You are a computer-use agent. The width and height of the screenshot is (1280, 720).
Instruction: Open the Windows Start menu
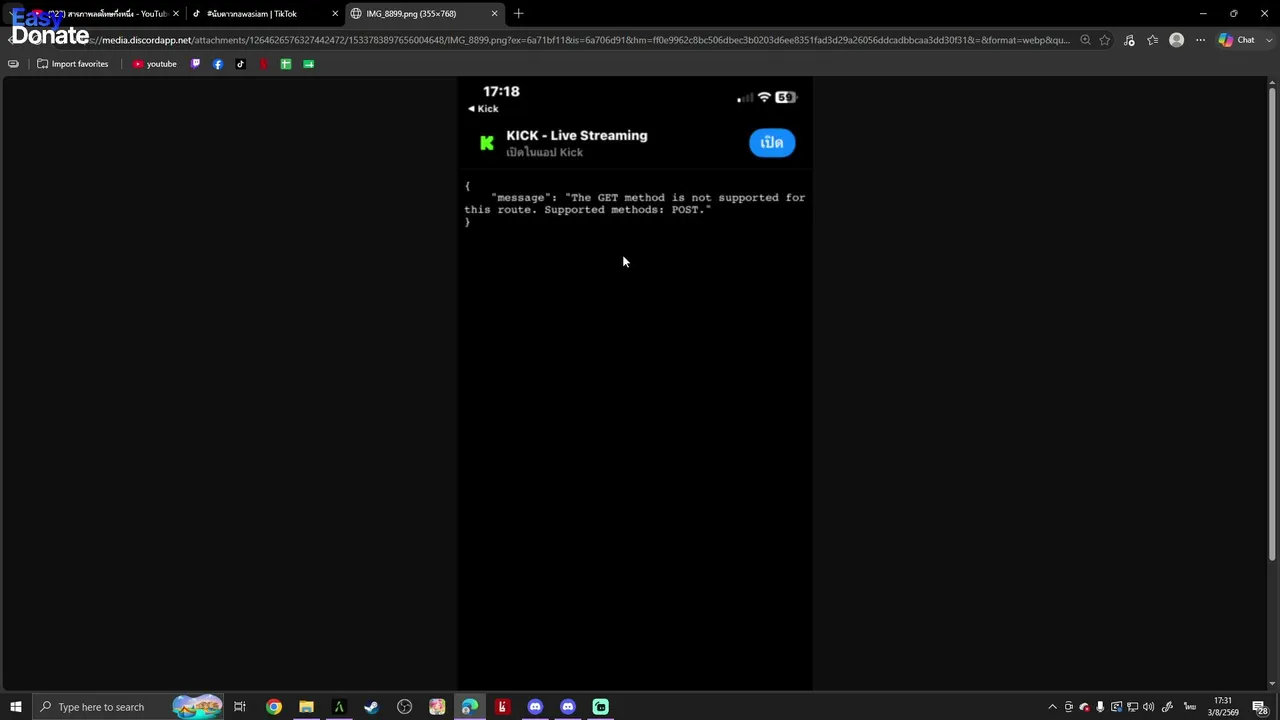(15, 707)
